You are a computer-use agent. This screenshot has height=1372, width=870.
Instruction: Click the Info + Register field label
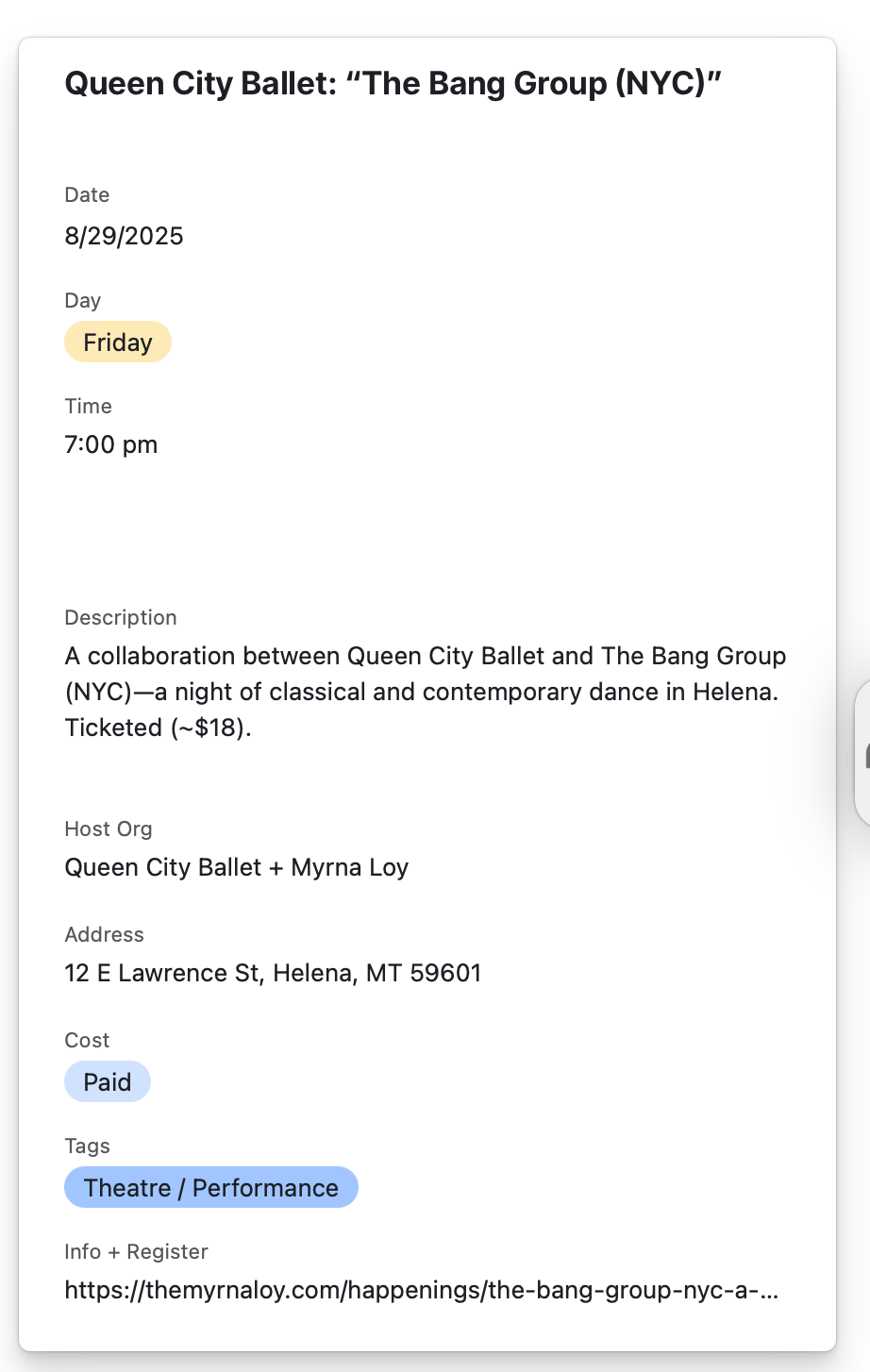click(x=136, y=1252)
